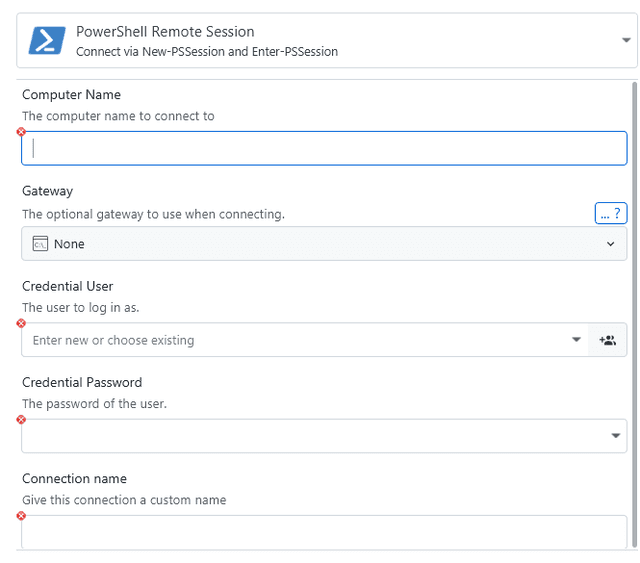Click the Computer Name error indicator

pyautogui.click(x=21, y=132)
